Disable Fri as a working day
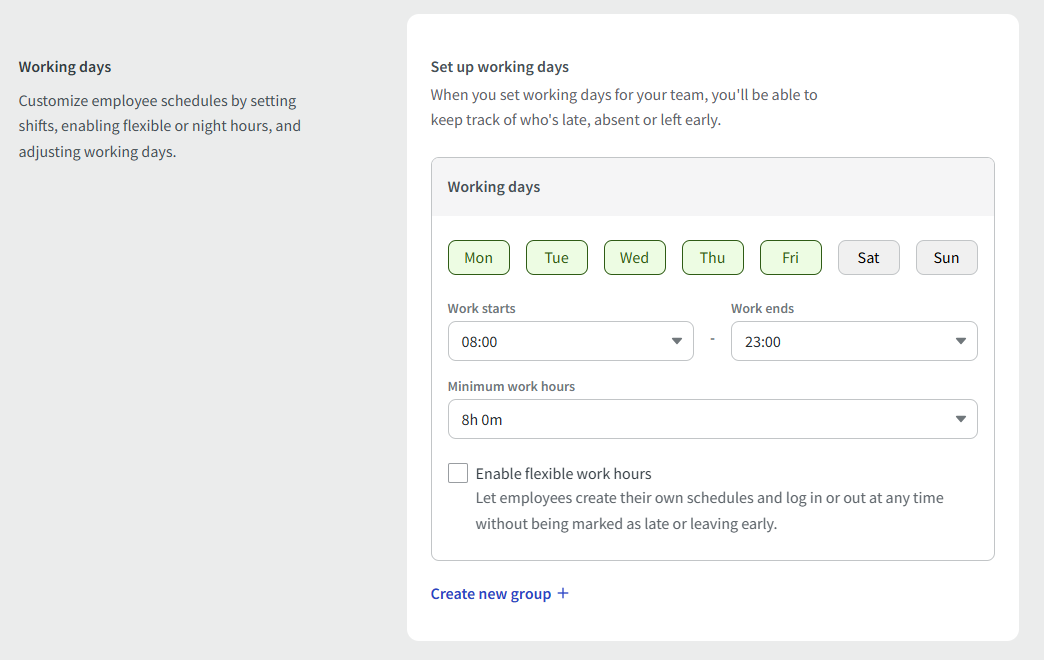 point(790,258)
